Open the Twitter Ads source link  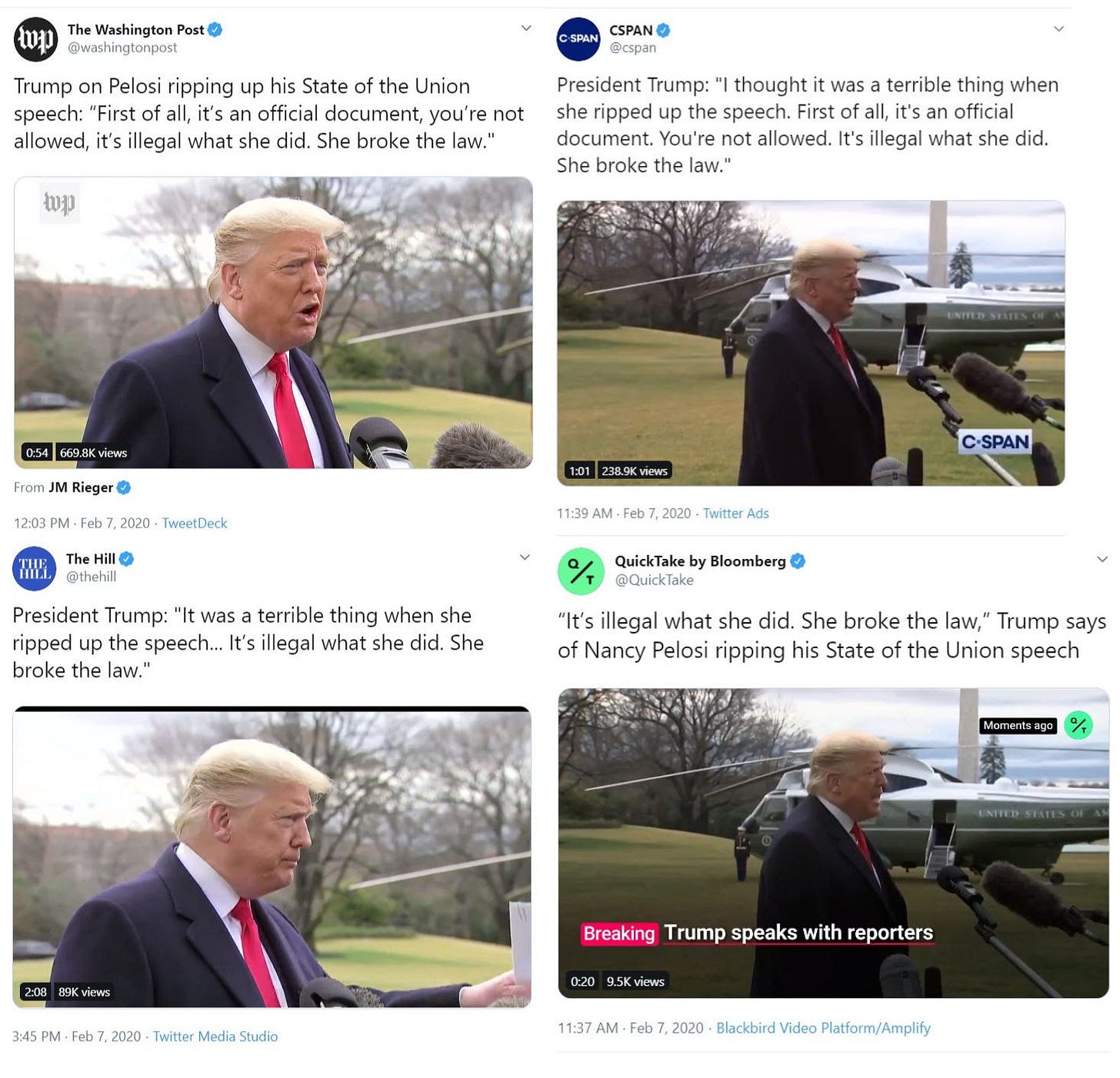735,513
